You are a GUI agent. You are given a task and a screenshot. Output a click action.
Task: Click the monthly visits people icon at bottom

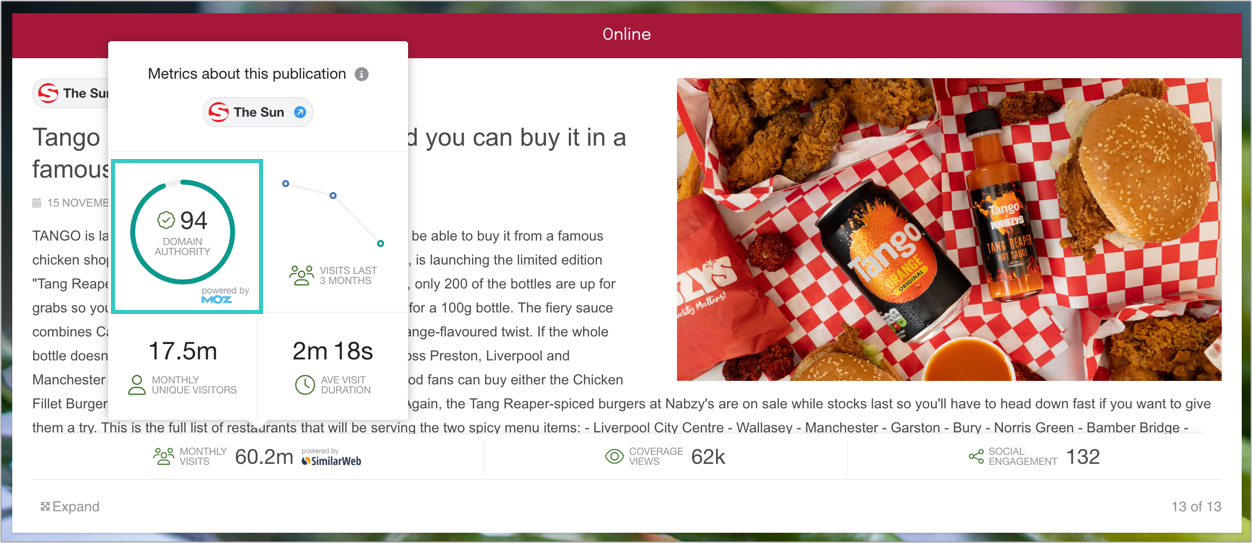pos(164,457)
